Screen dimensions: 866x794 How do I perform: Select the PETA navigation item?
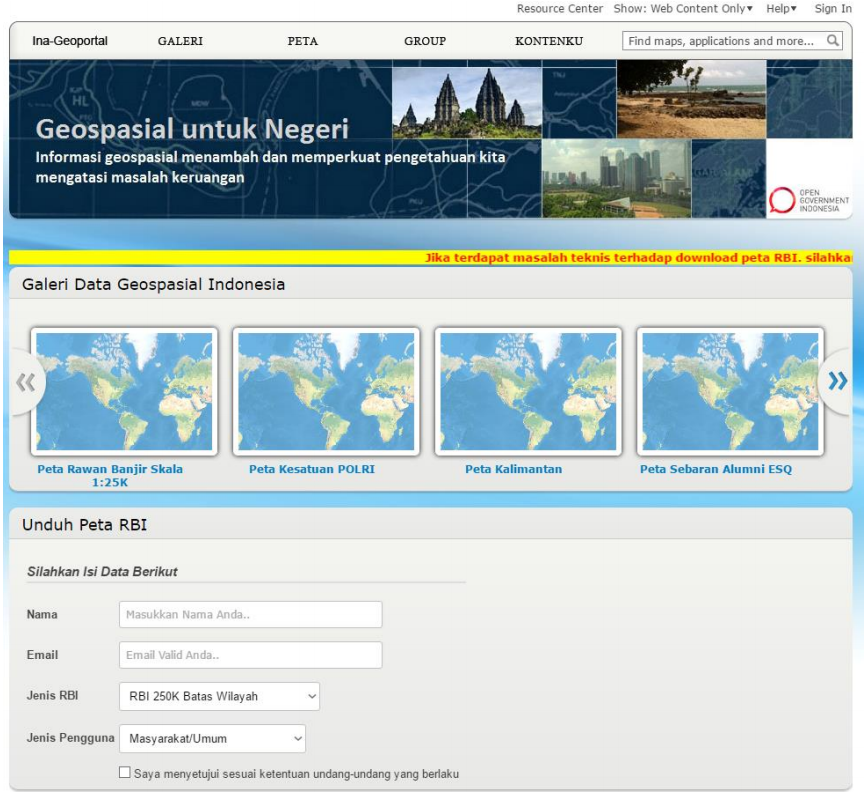click(x=303, y=41)
